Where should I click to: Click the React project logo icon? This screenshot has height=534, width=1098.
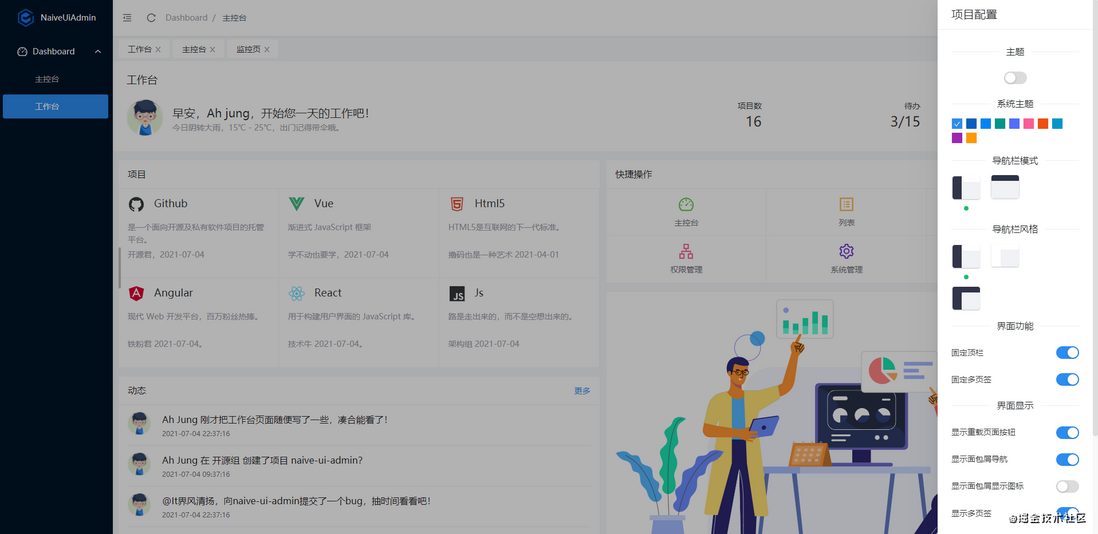296,293
